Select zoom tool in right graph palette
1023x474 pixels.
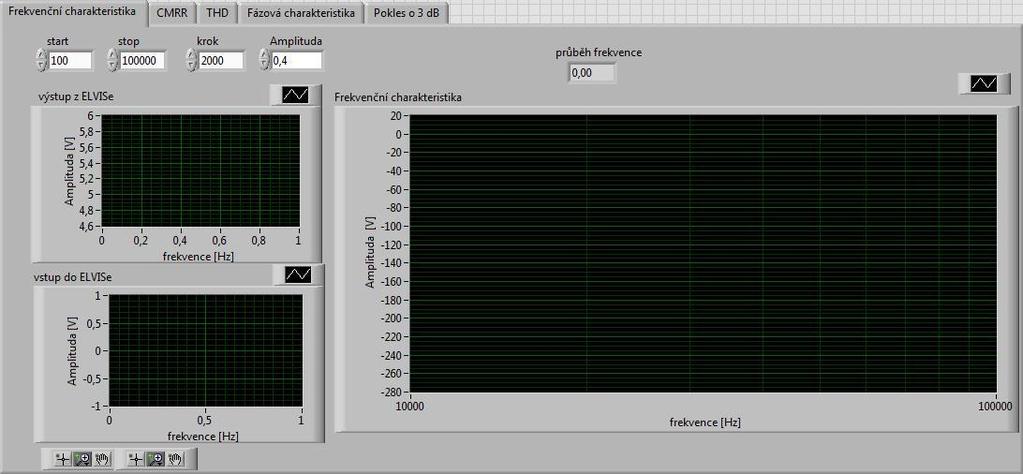[x=155, y=459]
